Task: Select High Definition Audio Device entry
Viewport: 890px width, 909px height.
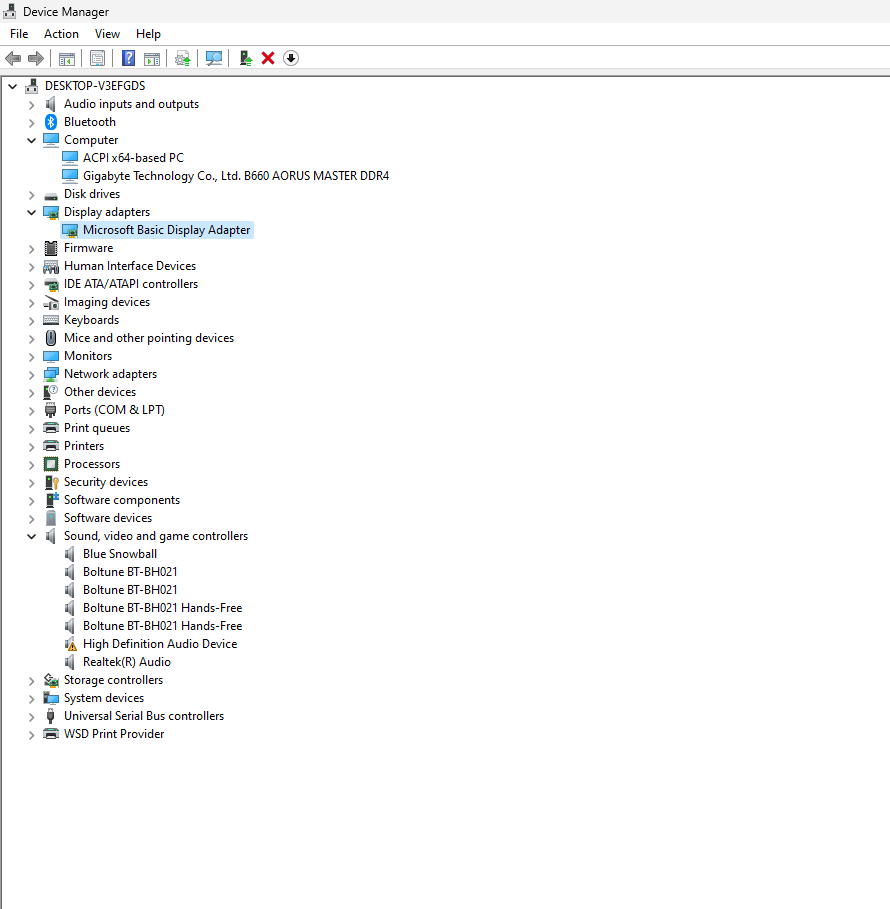Action: pyautogui.click(x=160, y=644)
